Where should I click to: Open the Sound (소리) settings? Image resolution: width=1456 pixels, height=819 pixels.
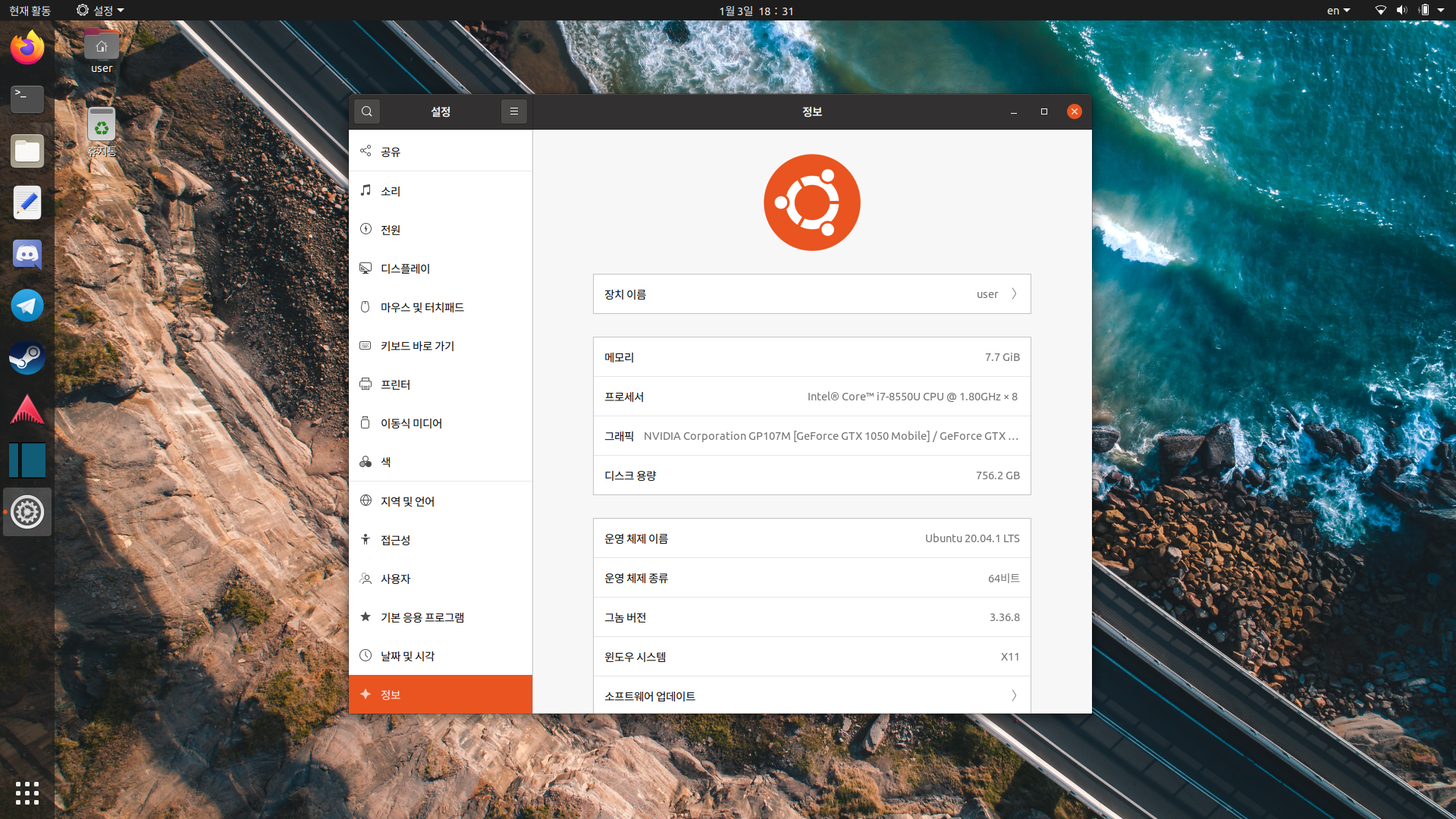[x=440, y=191]
